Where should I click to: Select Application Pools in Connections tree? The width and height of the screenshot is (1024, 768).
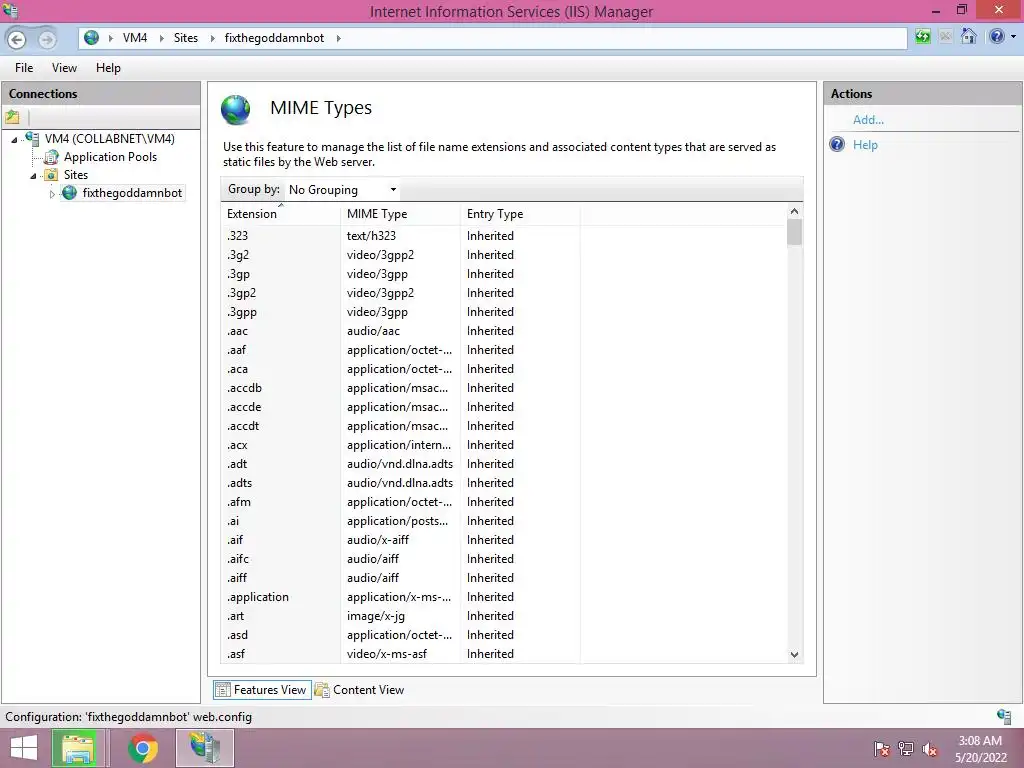[110, 157]
